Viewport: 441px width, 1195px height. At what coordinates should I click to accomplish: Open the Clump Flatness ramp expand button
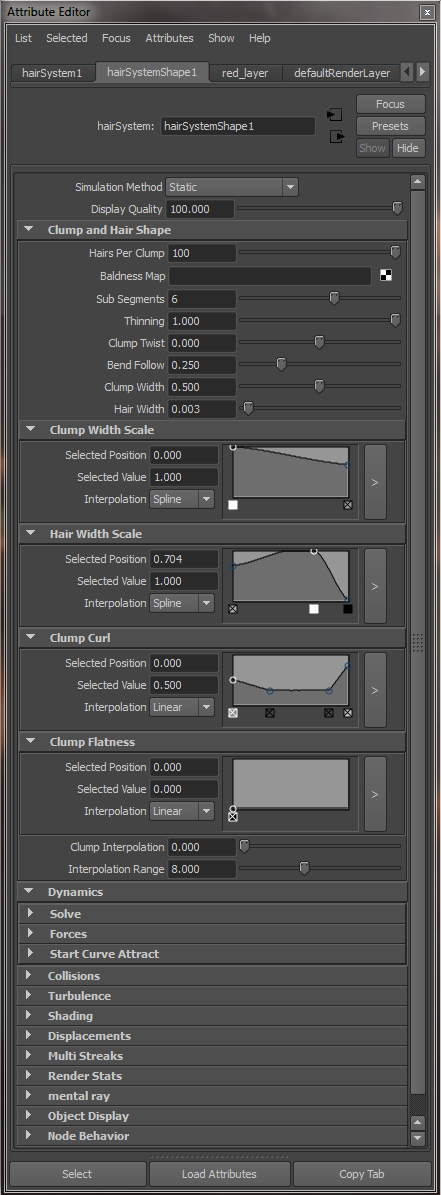(x=375, y=794)
